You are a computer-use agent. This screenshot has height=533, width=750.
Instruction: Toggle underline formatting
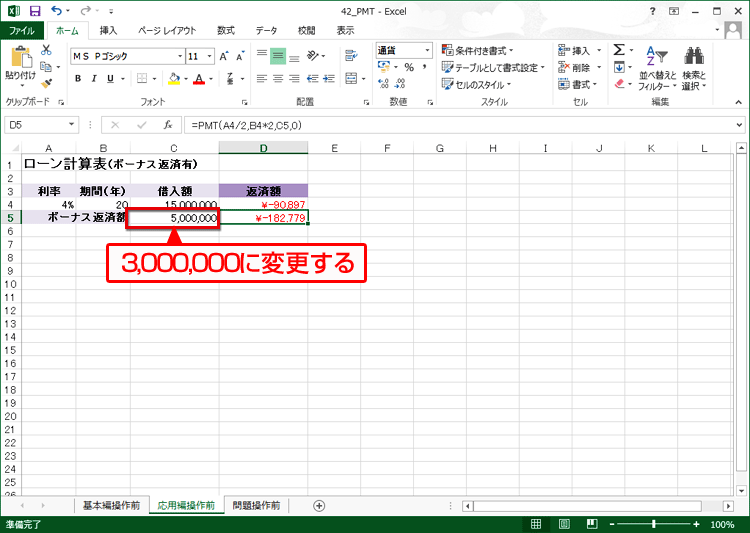click(x=110, y=78)
